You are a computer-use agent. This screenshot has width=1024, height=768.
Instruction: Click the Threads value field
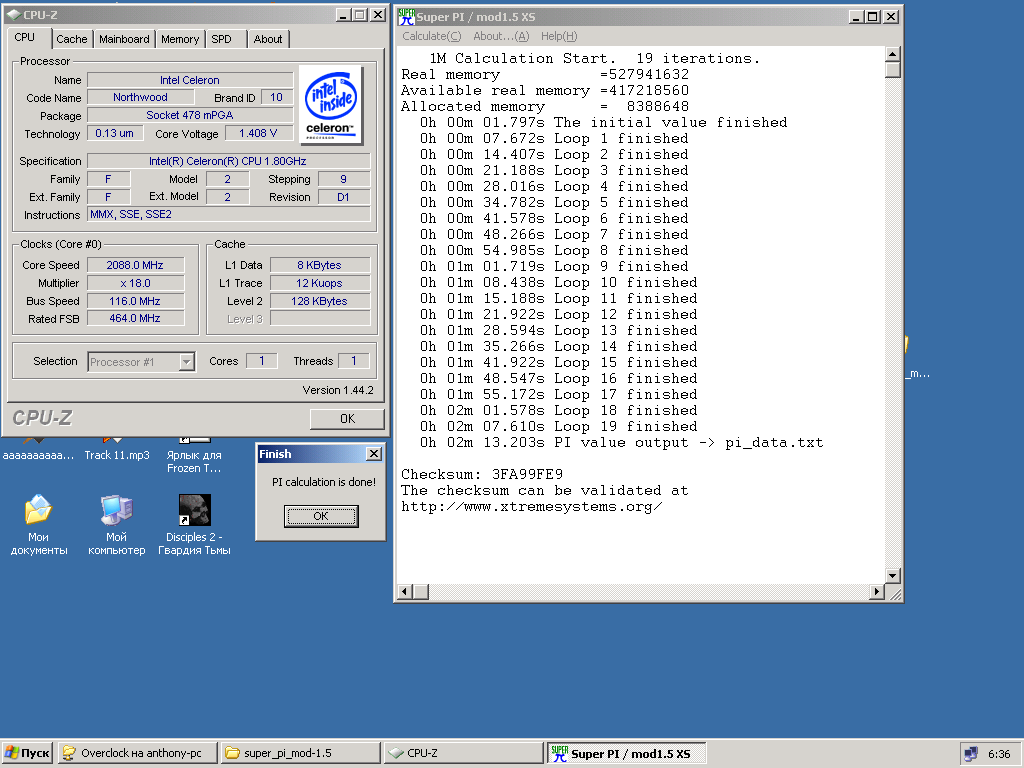354,360
